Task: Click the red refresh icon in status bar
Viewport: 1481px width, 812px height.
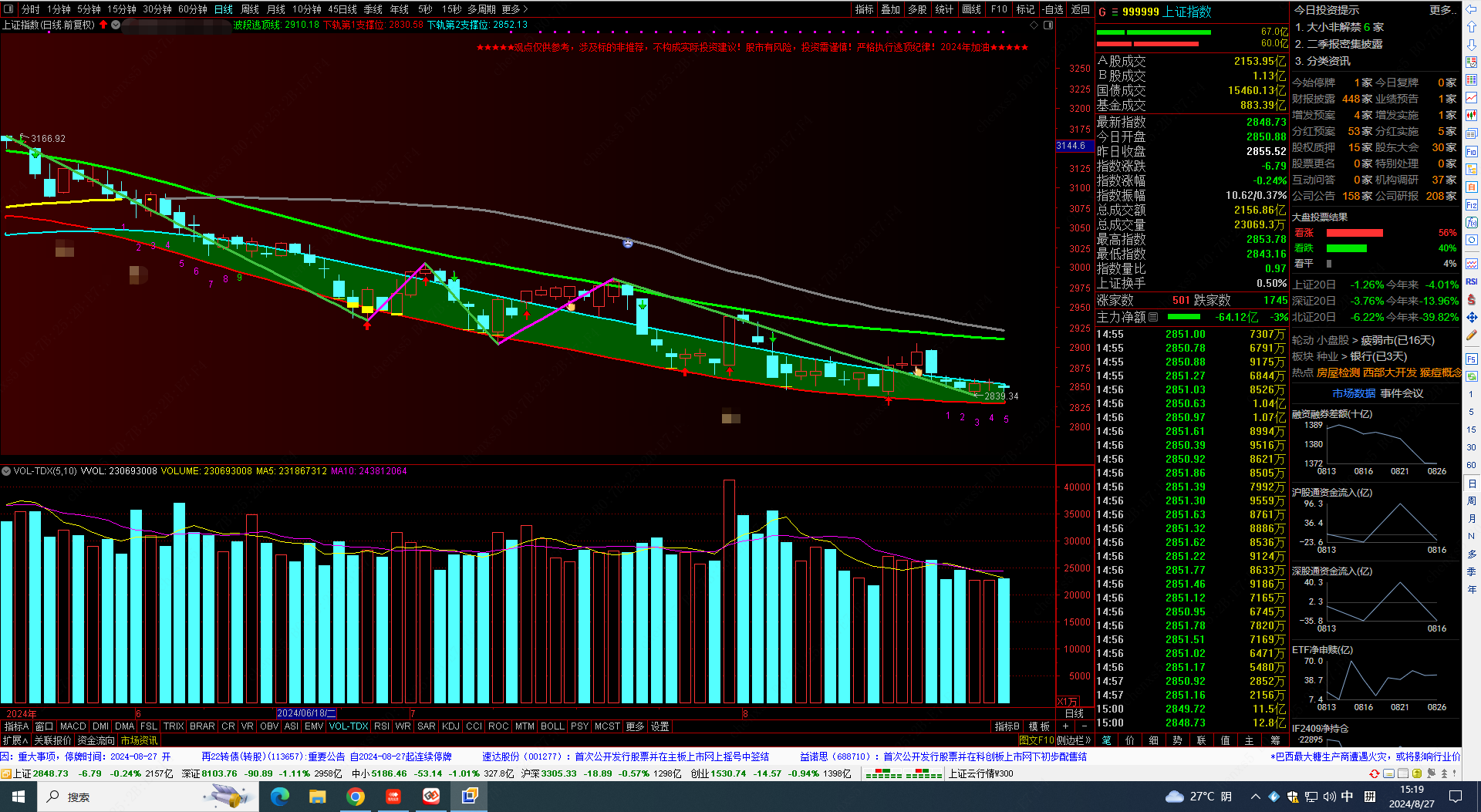Action: (x=1375, y=773)
